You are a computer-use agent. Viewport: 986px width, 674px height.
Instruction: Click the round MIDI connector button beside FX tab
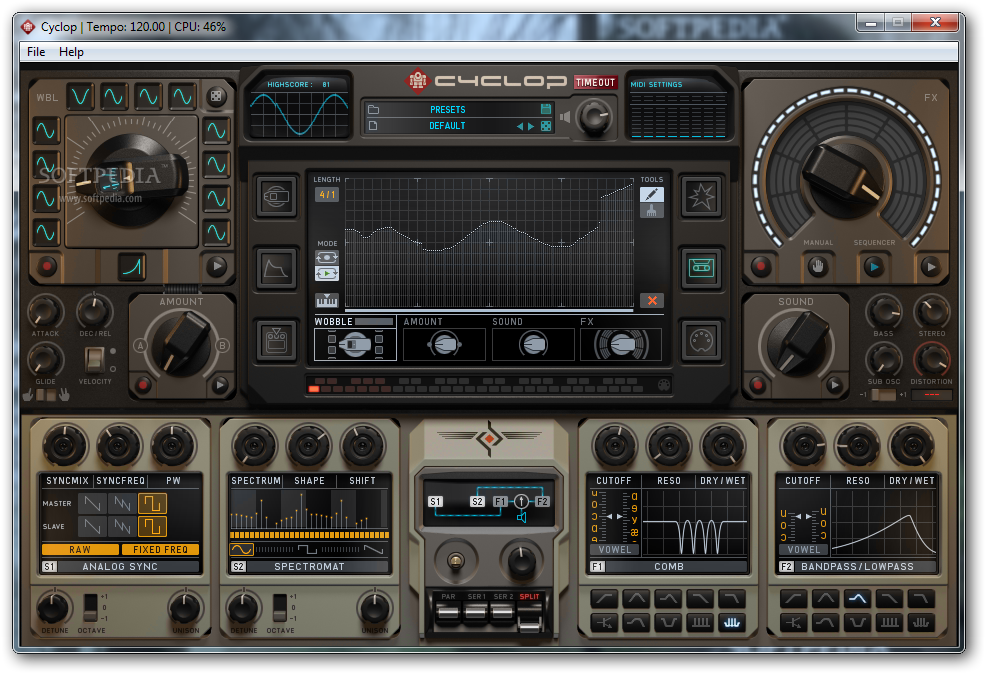pos(701,341)
